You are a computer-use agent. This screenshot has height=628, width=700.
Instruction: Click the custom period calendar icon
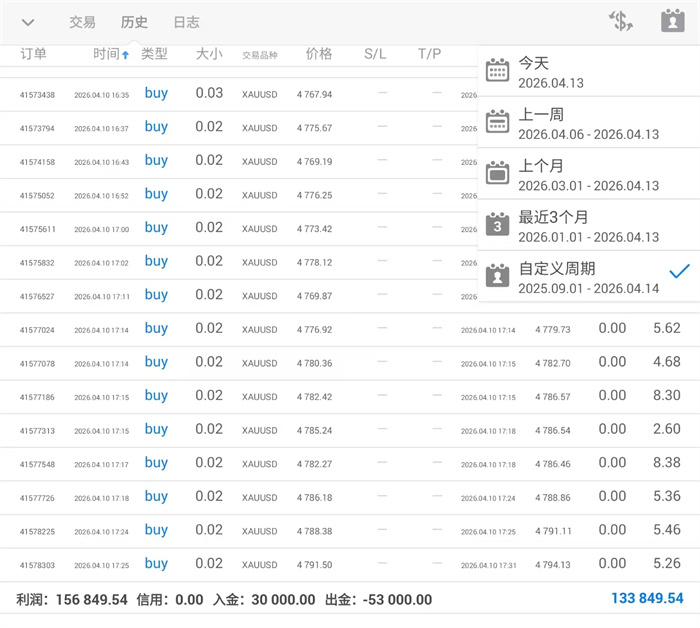497,277
